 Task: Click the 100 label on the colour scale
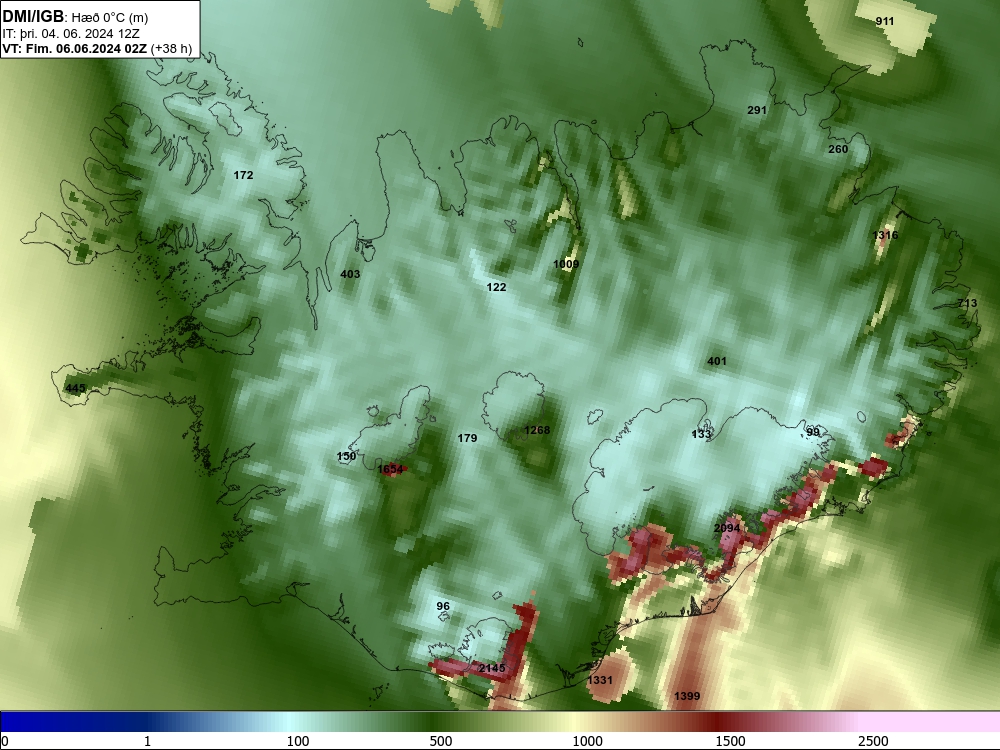[x=298, y=741]
